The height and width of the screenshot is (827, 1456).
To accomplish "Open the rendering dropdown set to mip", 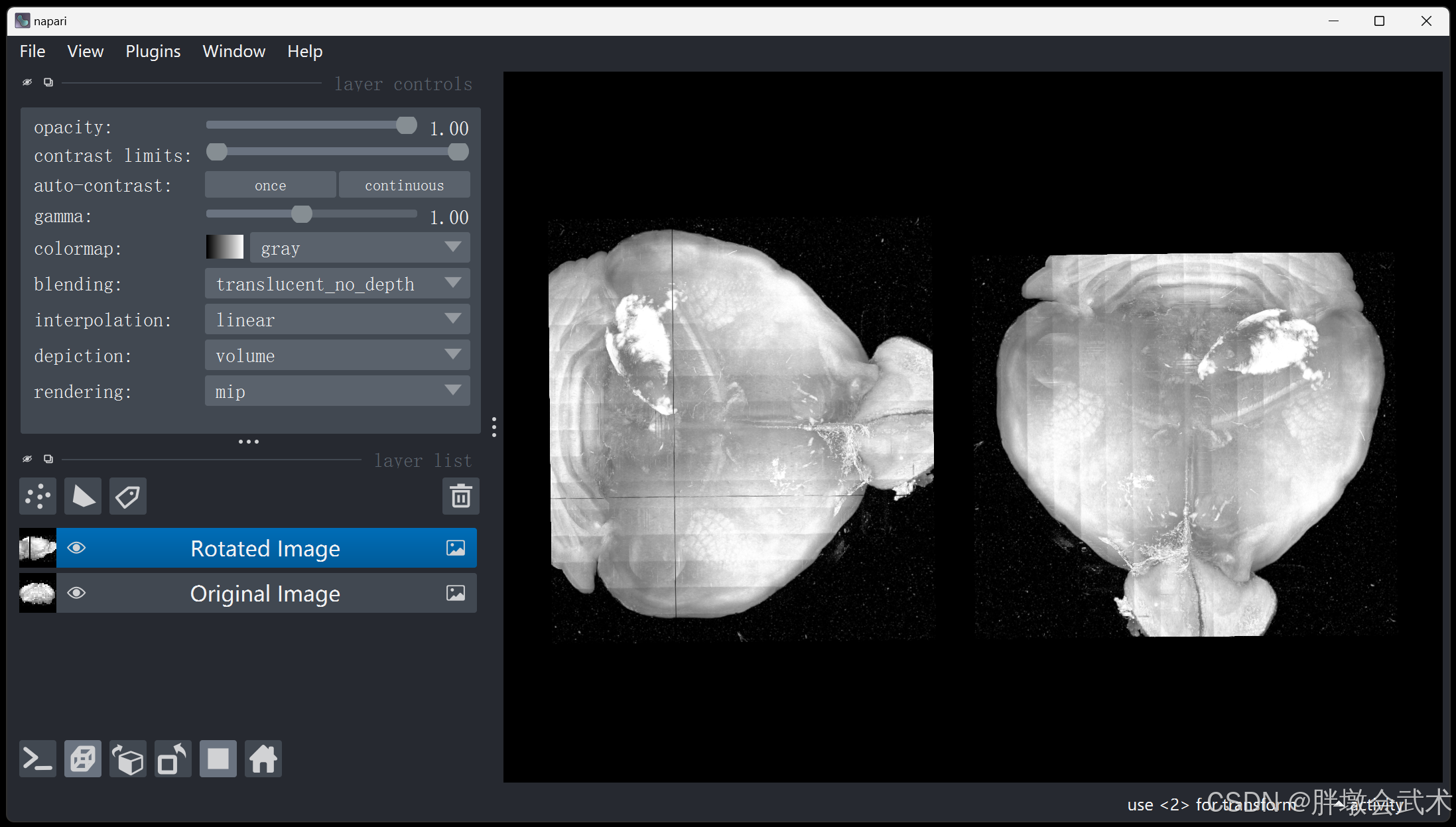I will [337, 391].
